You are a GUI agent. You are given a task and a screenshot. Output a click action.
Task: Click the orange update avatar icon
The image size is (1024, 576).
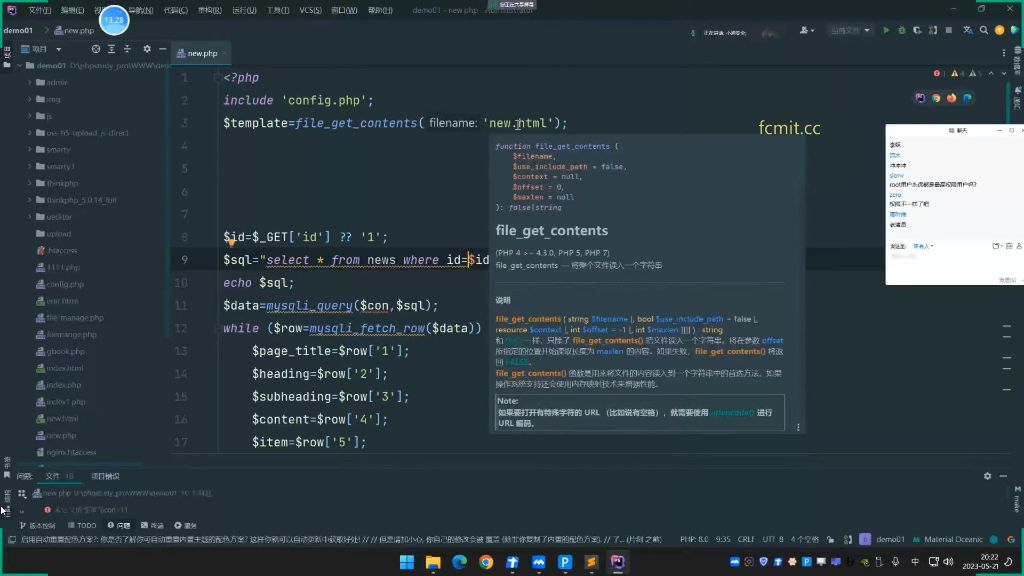[x=999, y=30]
